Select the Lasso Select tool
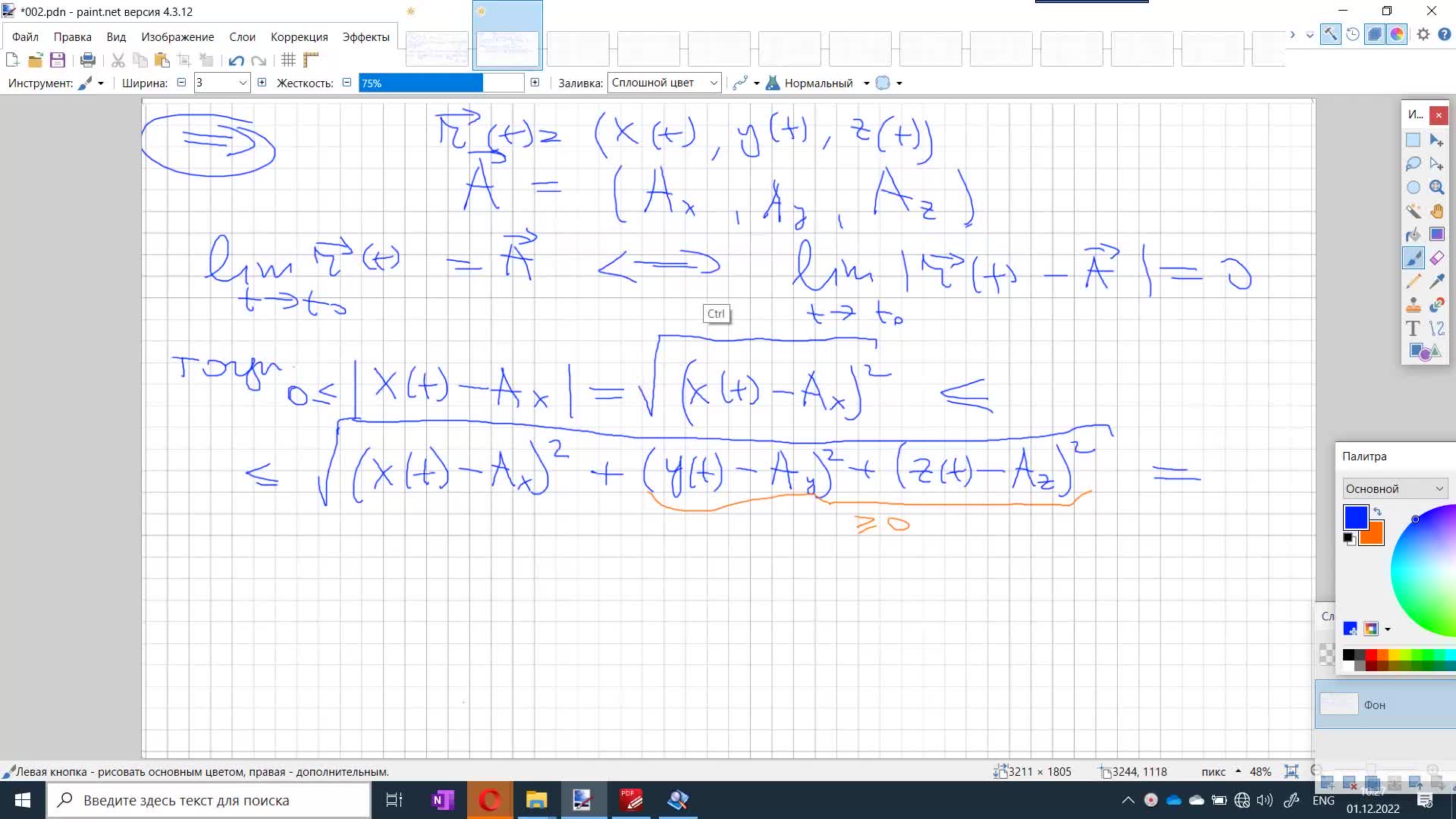Viewport: 1456px width, 819px height. pyautogui.click(x=1413, y=164)
